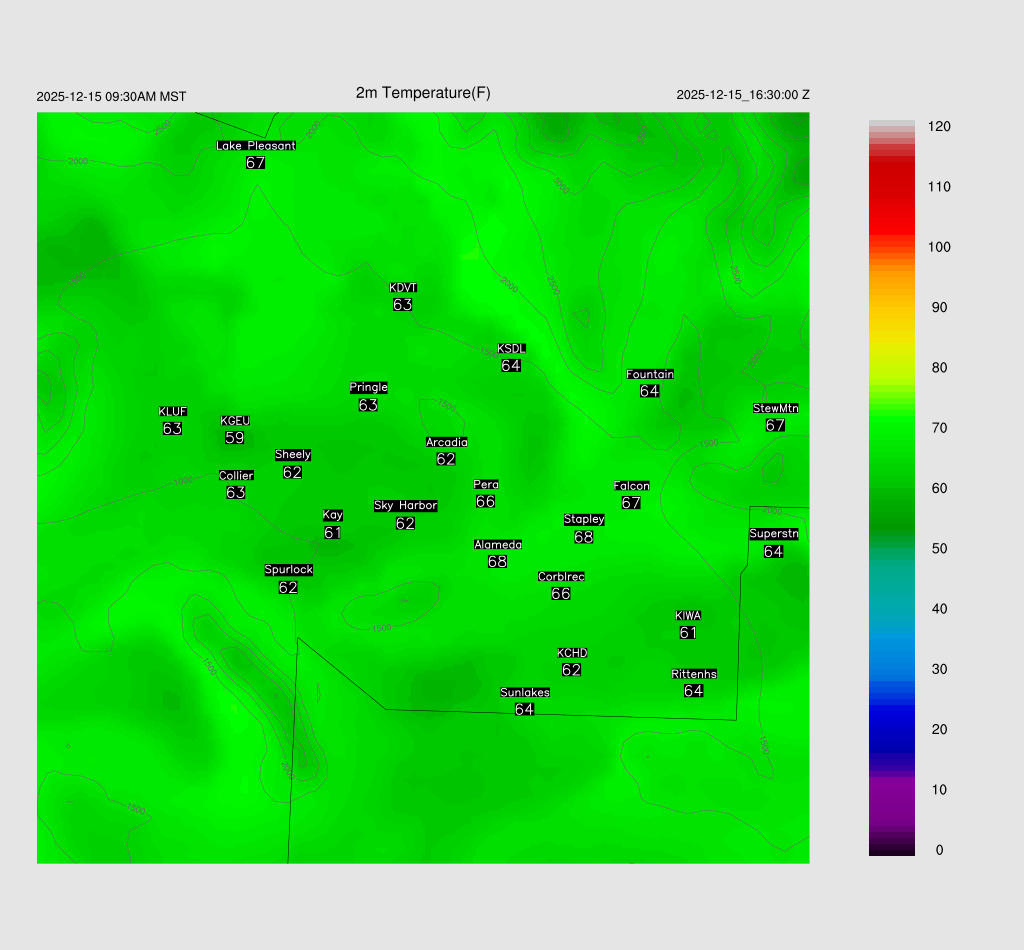Click the Rittenhs station label
Image resolution: width=1024 pixels, height=950 pixels.
[694, 675]
